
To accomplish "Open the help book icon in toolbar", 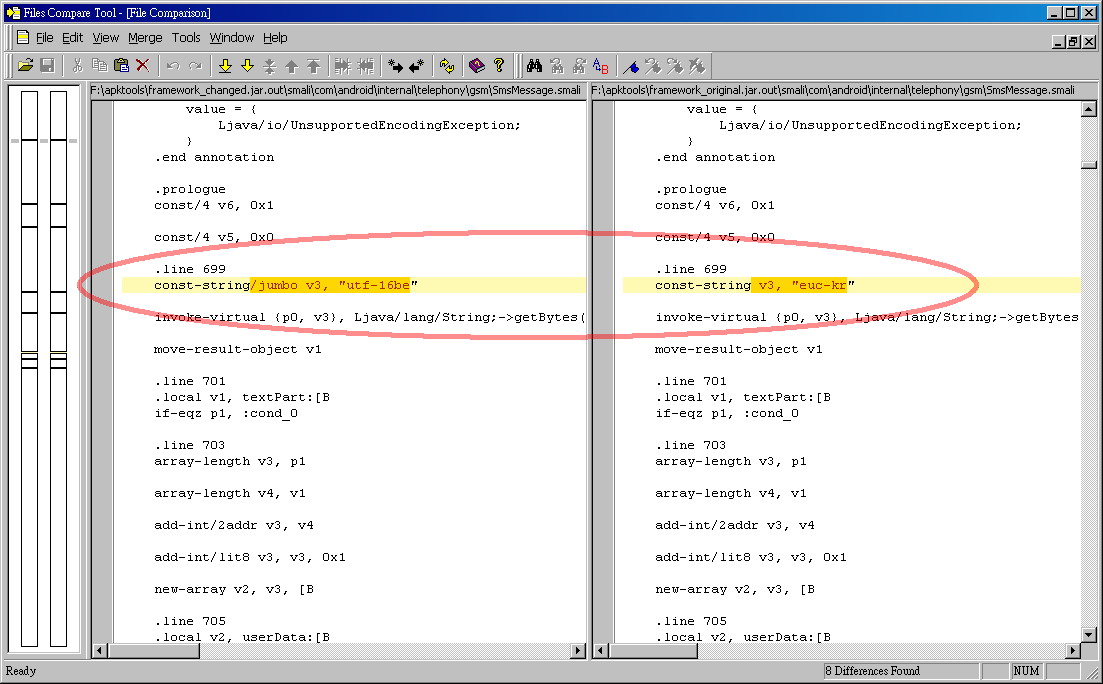I will [x=477, y=66].
